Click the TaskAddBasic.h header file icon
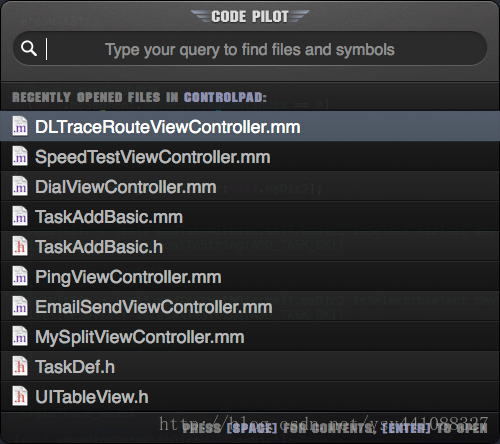The width and height of the screenshot is (500, 444). 20,246
